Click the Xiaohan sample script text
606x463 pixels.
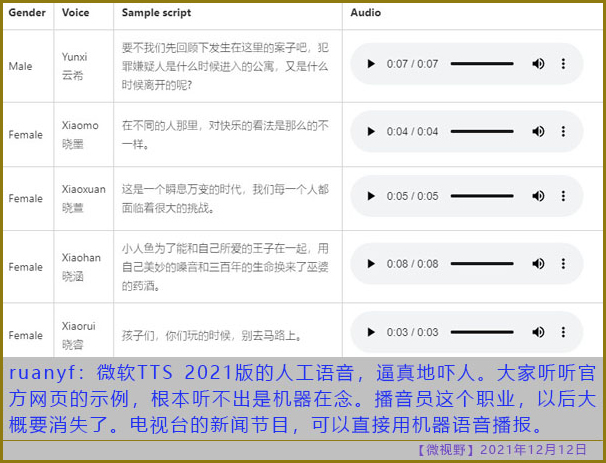click(x=225, y=267)
